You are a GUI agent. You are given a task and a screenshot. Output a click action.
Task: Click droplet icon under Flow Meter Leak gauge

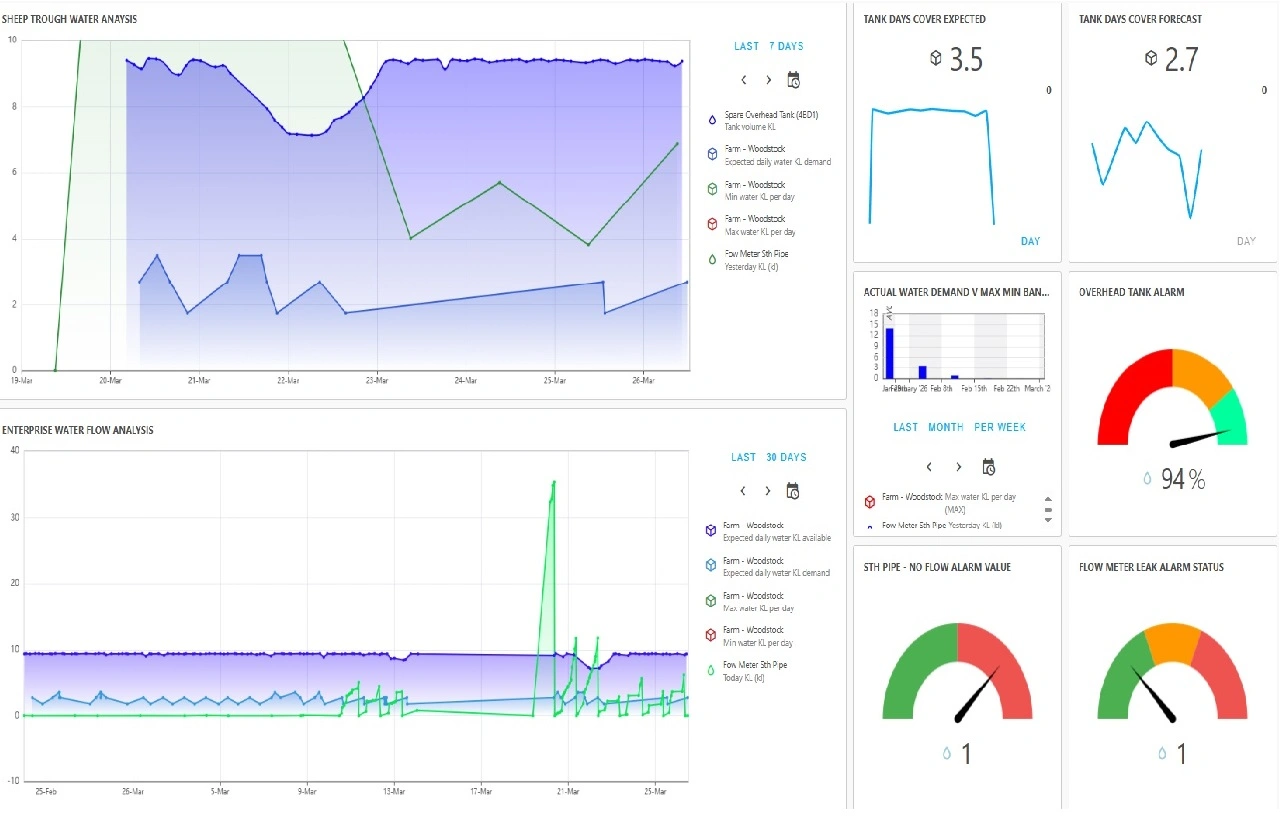coord(1162,754)
